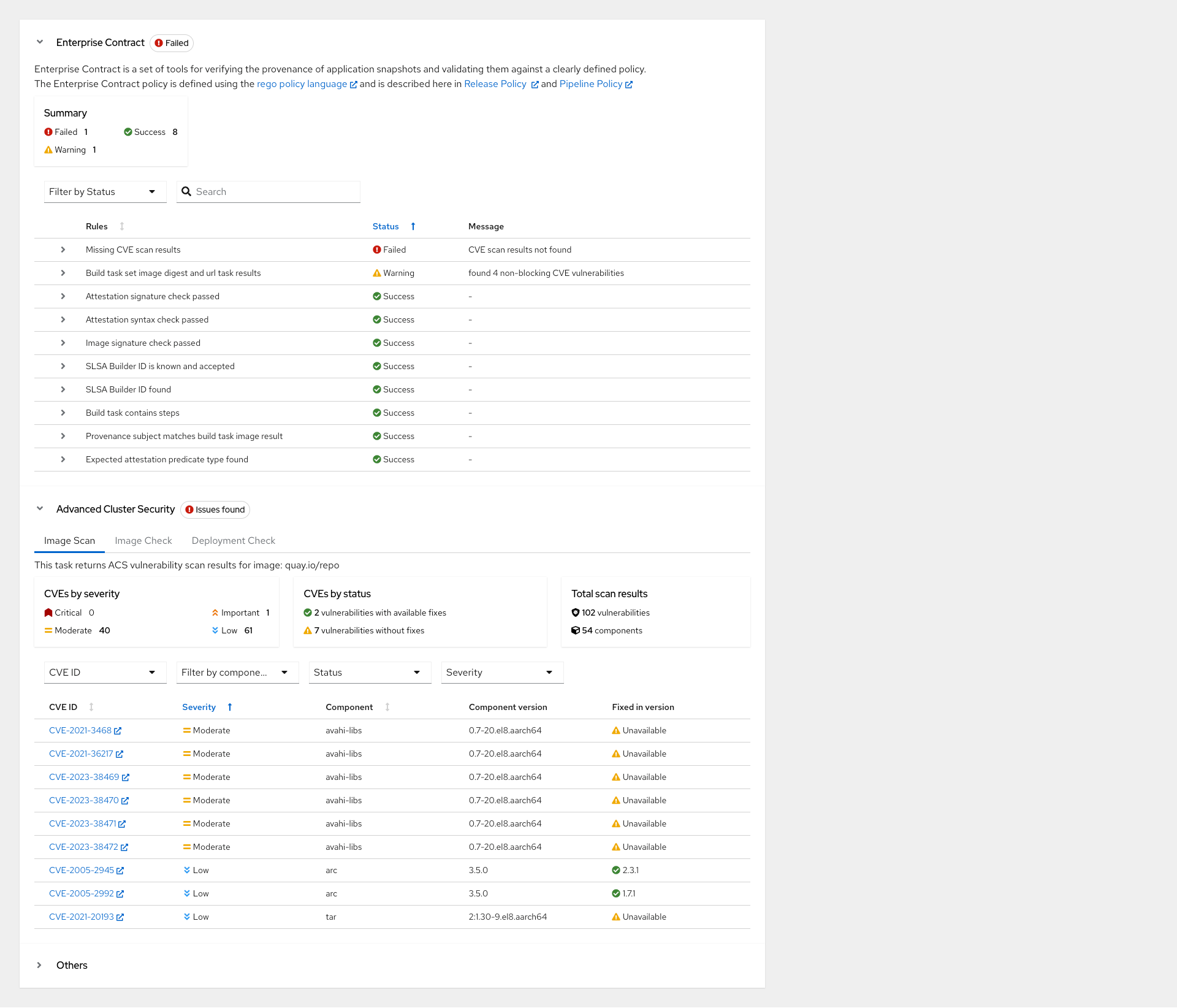1177x1008 pixels.
Task: Open CVE-2021-20193 link
Action: coord(86,917)
